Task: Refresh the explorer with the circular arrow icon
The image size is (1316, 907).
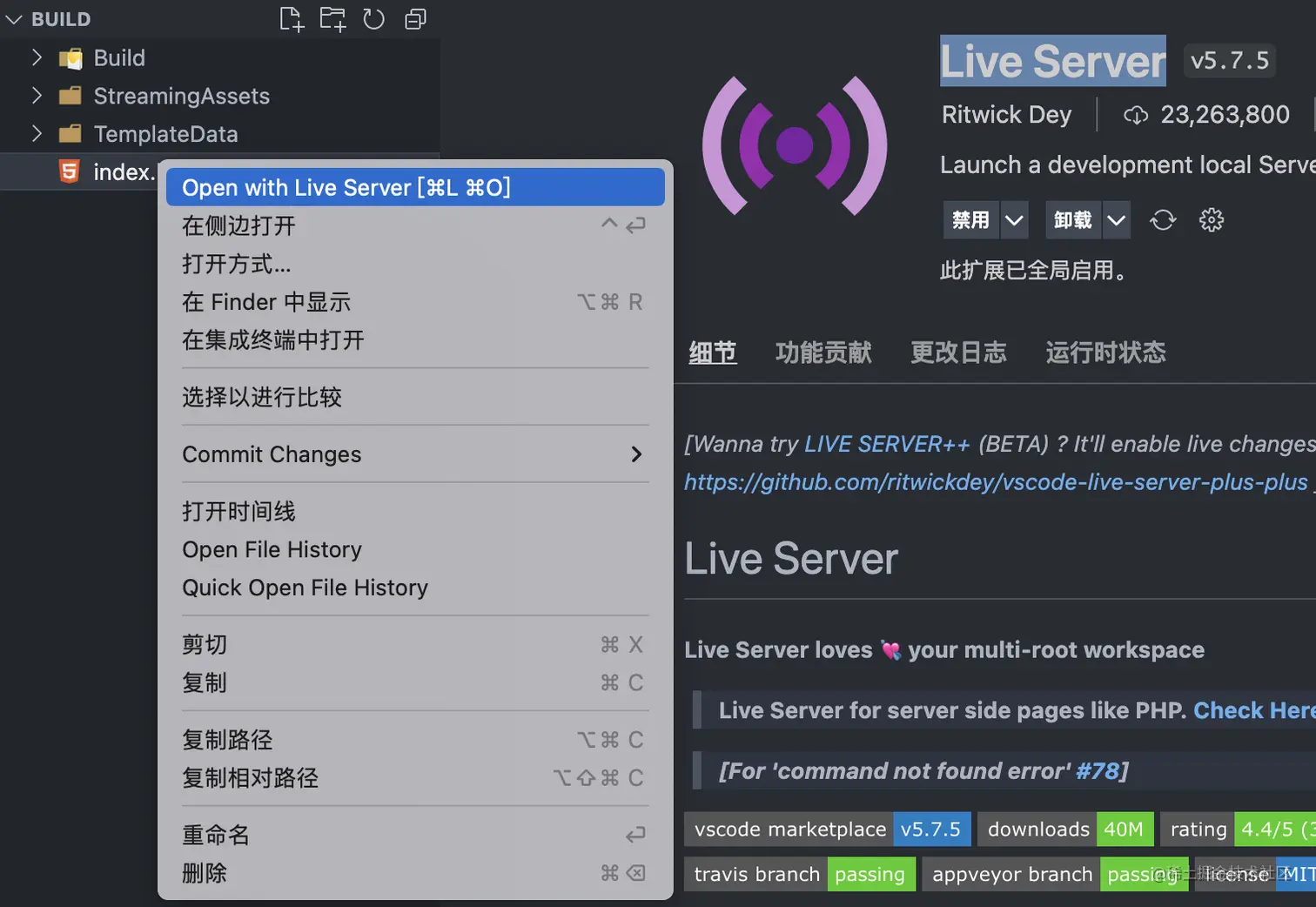Action: click(x=373, y=19)
